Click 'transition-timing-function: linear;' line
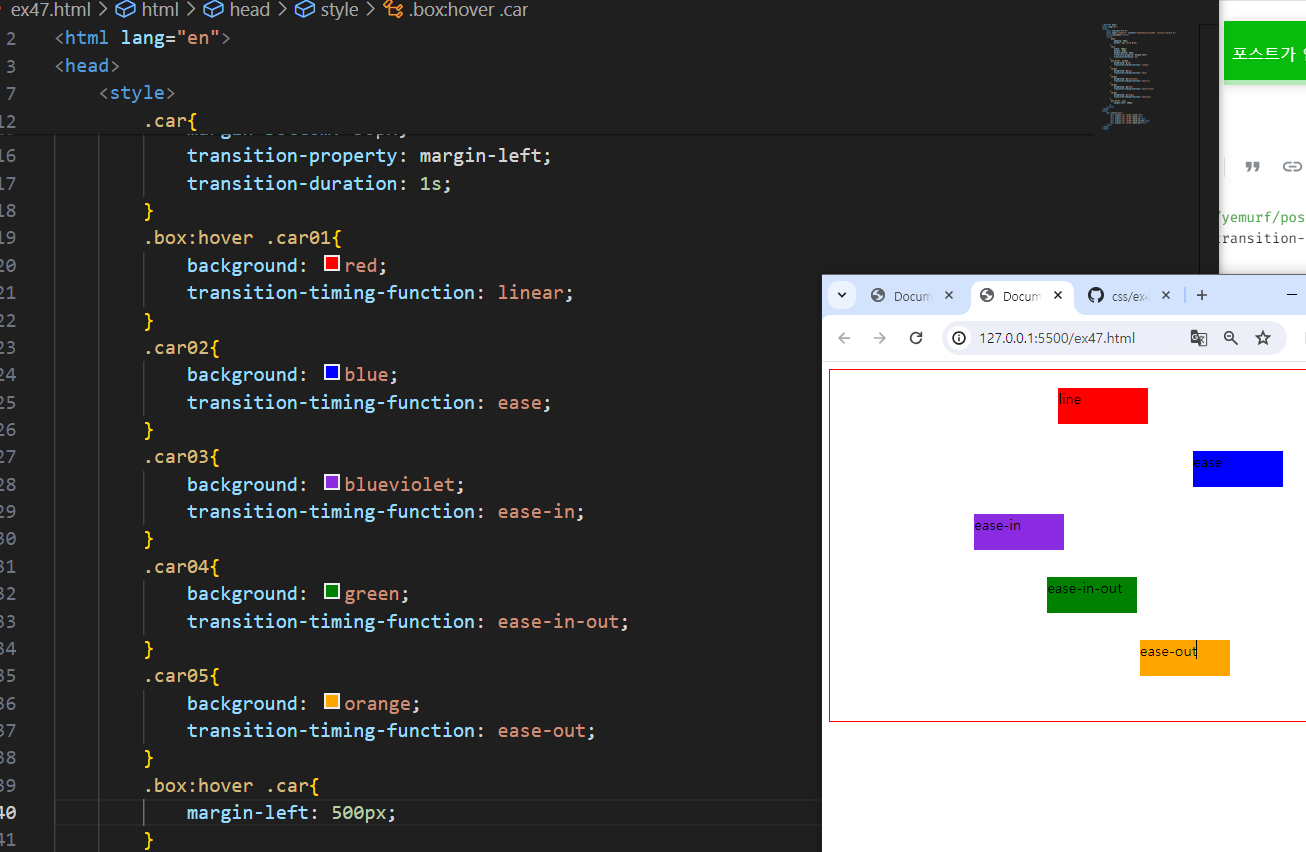This screenshot has height=852, width=1306. click(x=380, y=292)
